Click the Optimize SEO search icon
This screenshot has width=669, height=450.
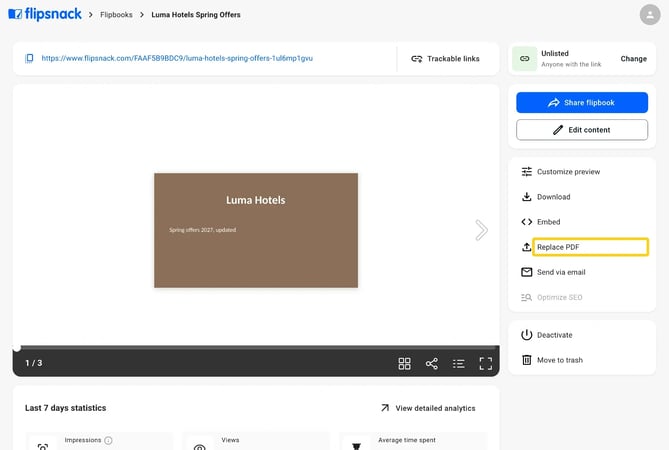click(x=526, y=297)
